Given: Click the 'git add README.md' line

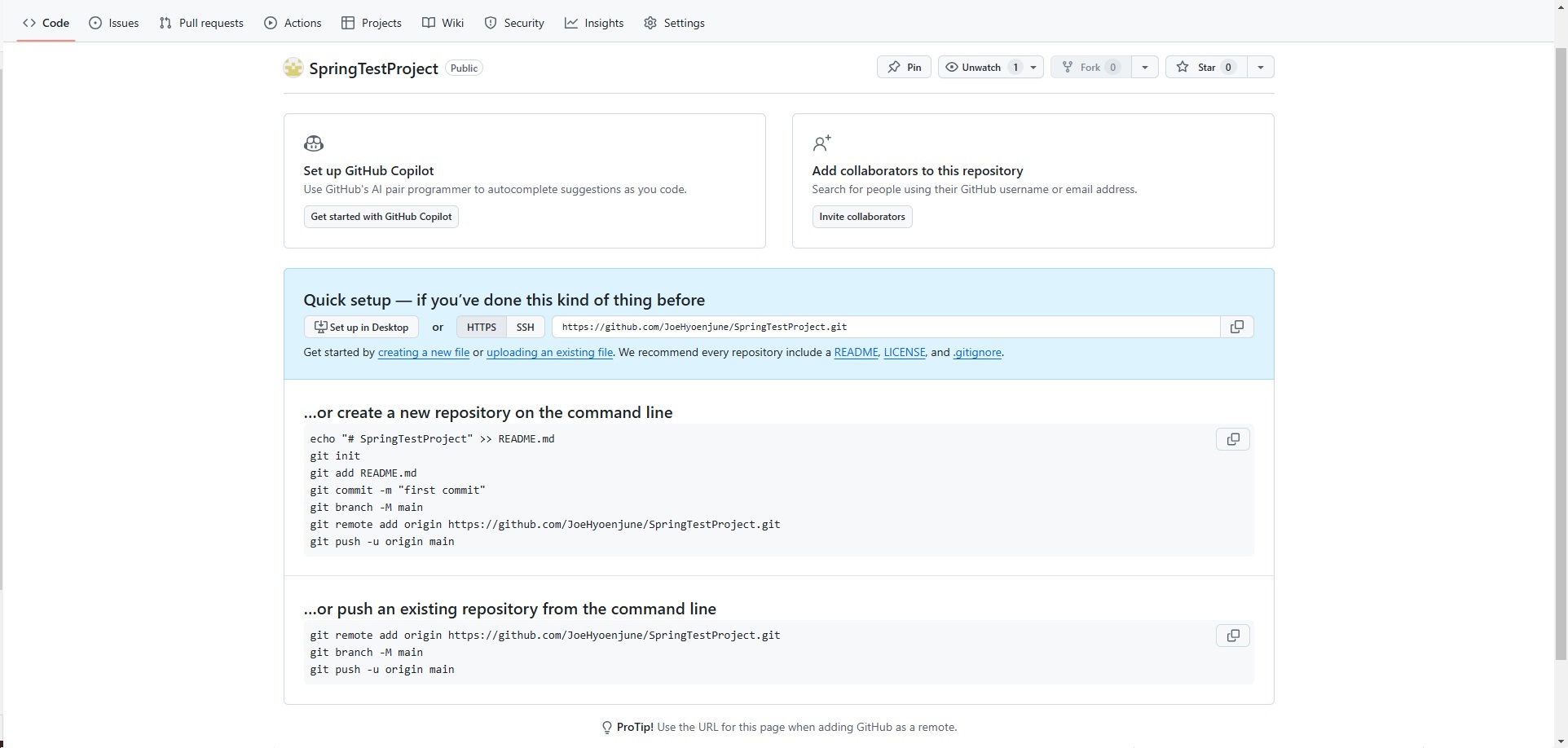Looking at the screenshot, I should pos(363,473).
